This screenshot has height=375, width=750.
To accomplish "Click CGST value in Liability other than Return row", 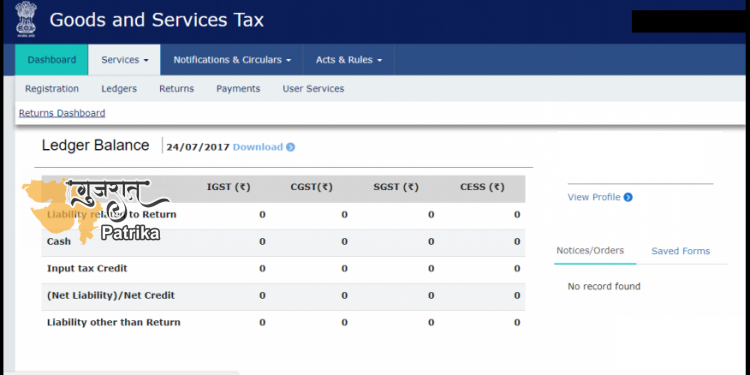I will coord(344,322).
